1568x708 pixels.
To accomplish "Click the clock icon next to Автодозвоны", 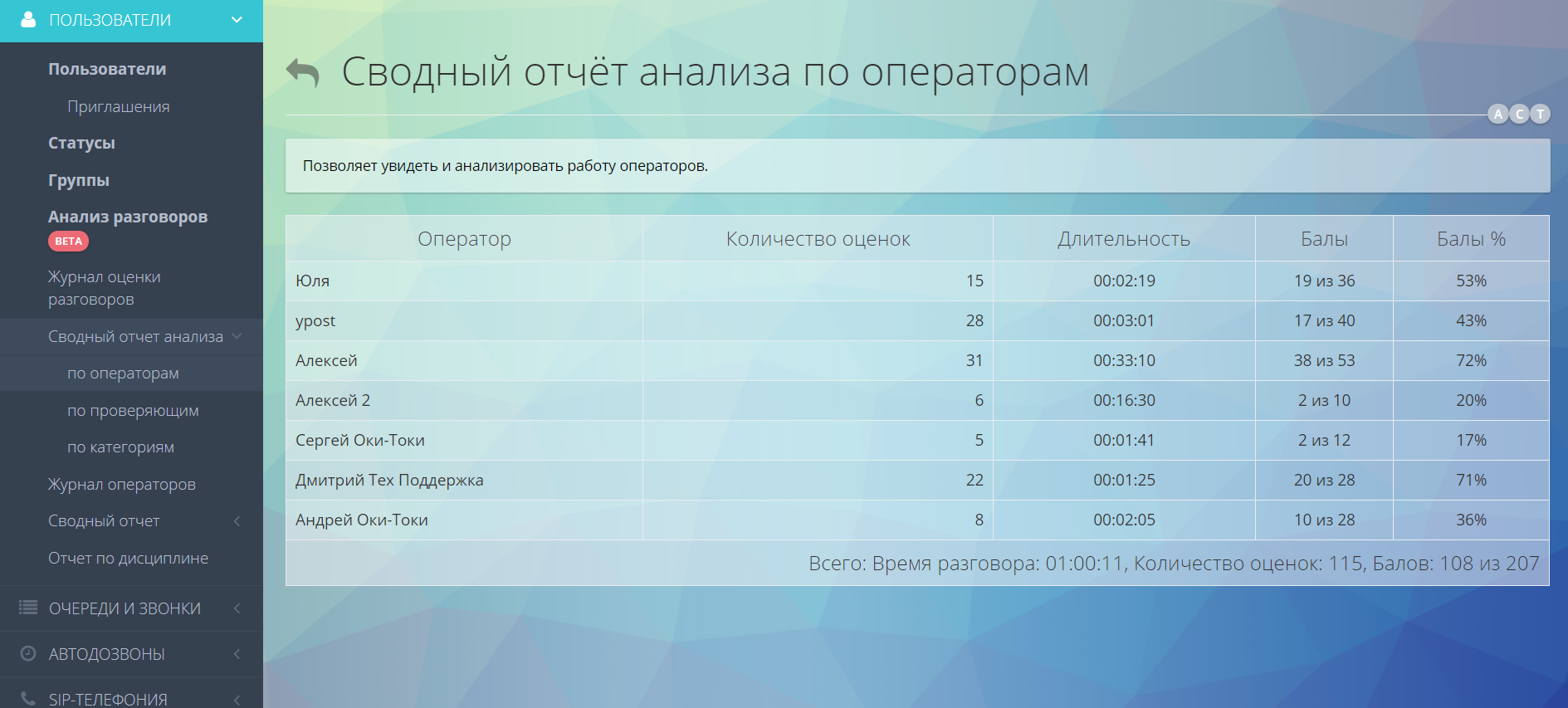I will [x=28, y=653].
